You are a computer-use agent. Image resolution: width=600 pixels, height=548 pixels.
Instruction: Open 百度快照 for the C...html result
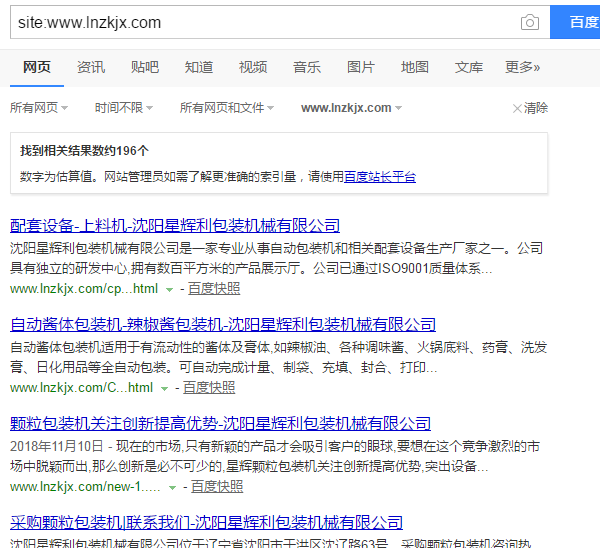pyautogui.click(x=209, y=388)
